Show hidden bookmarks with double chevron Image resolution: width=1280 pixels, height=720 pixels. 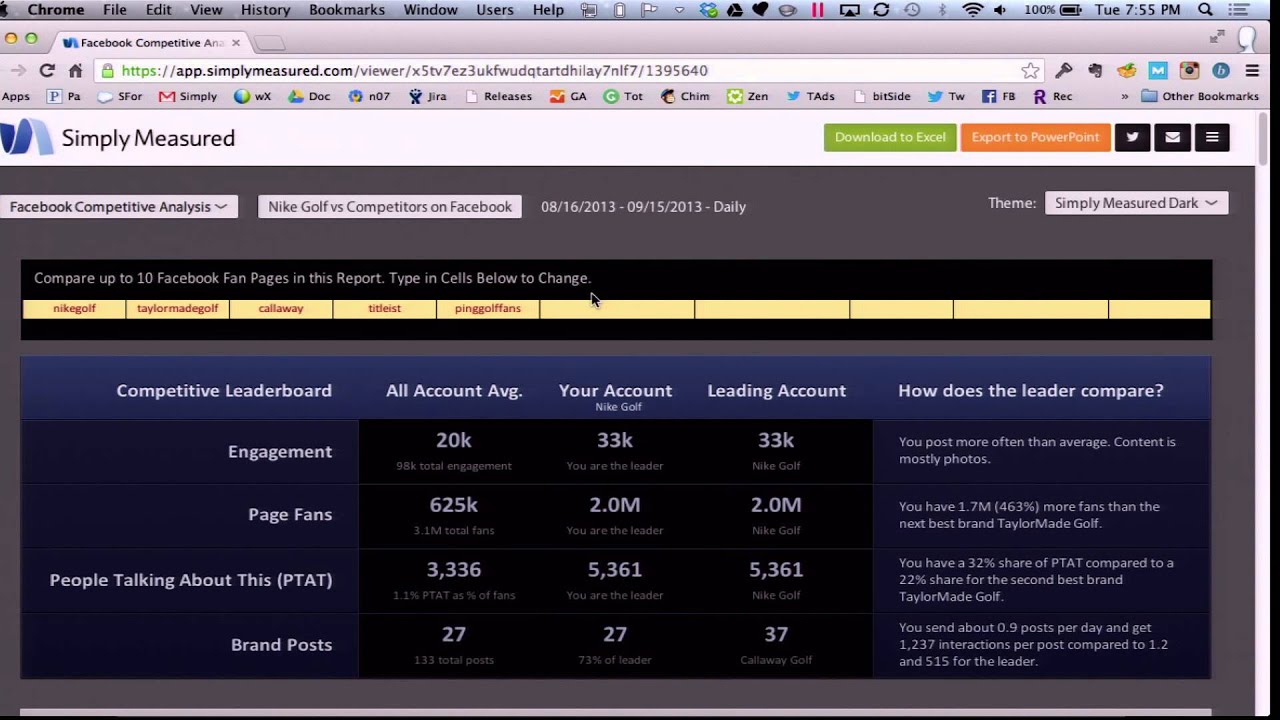coord(1125,97)
